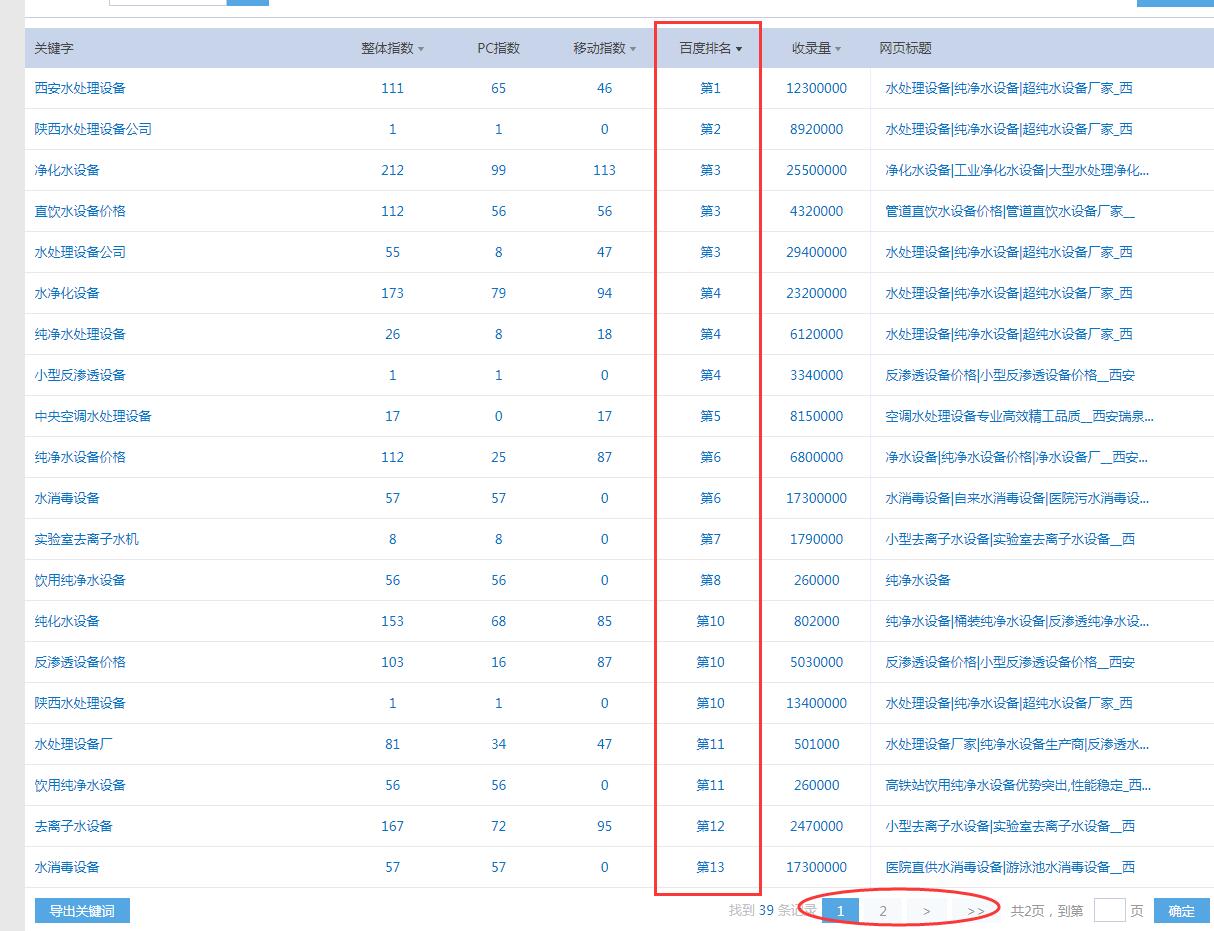Open keyword 陕西水处理设备公司
The image size is (1214, 931).
pyautogui.click(x=93, y=129)
